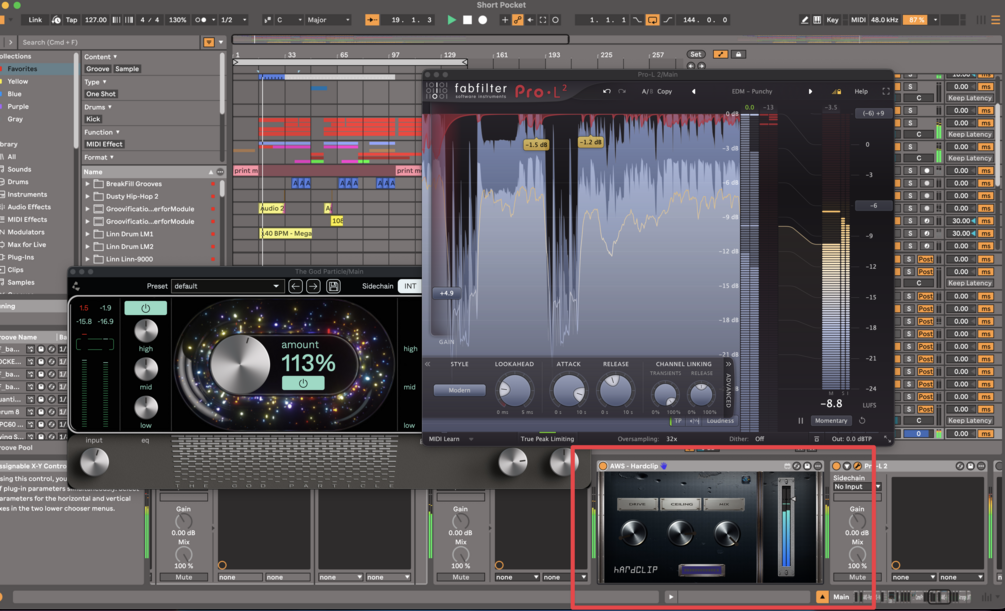Toggle the Follow playback button
This screenshot has height=611, width=1005.
click(x=372, y=20)
